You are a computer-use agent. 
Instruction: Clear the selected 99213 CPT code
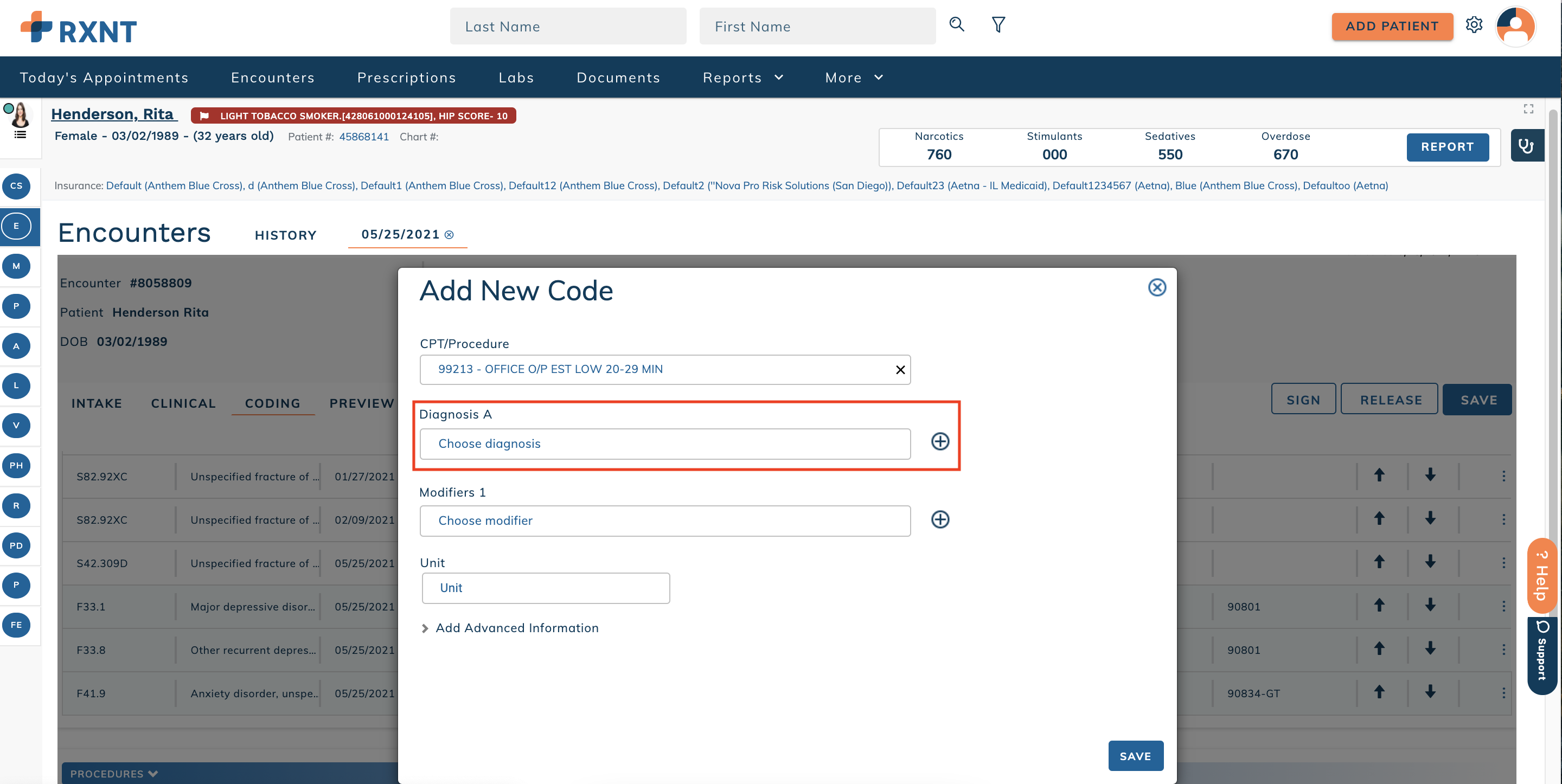pos(900,370)
